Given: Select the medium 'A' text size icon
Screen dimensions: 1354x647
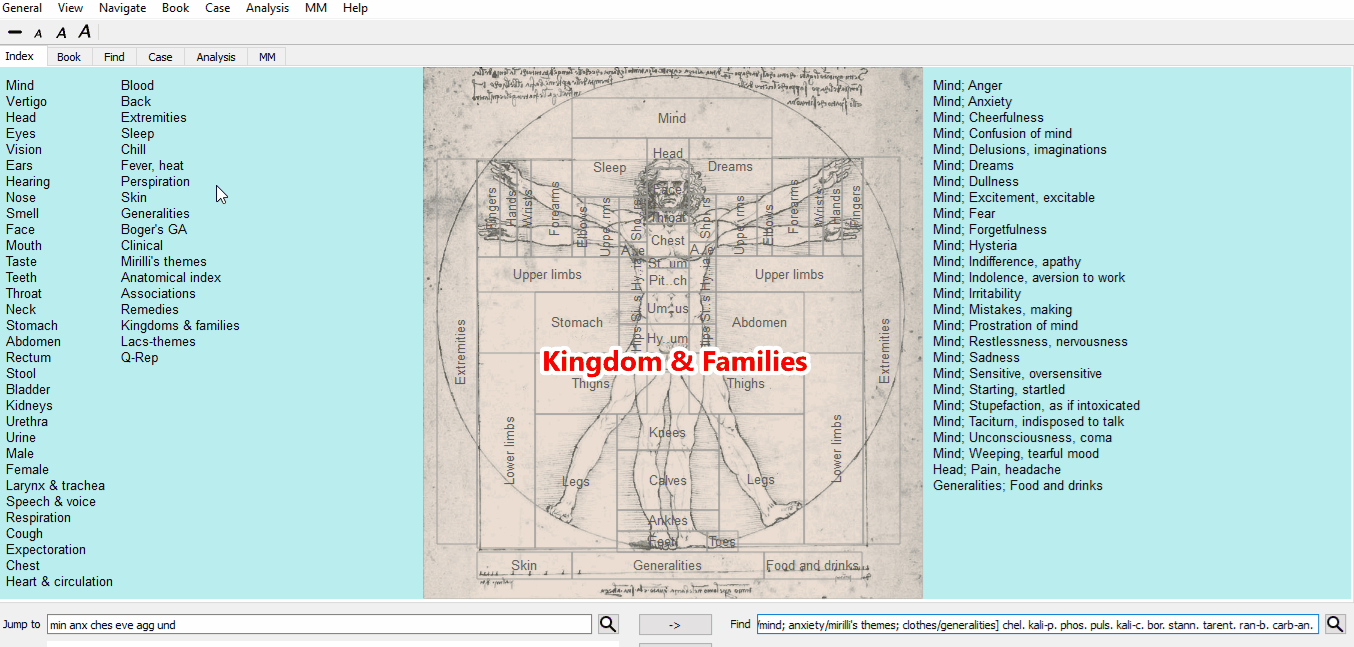Looking at the screenshot, I should click(61, 33).
